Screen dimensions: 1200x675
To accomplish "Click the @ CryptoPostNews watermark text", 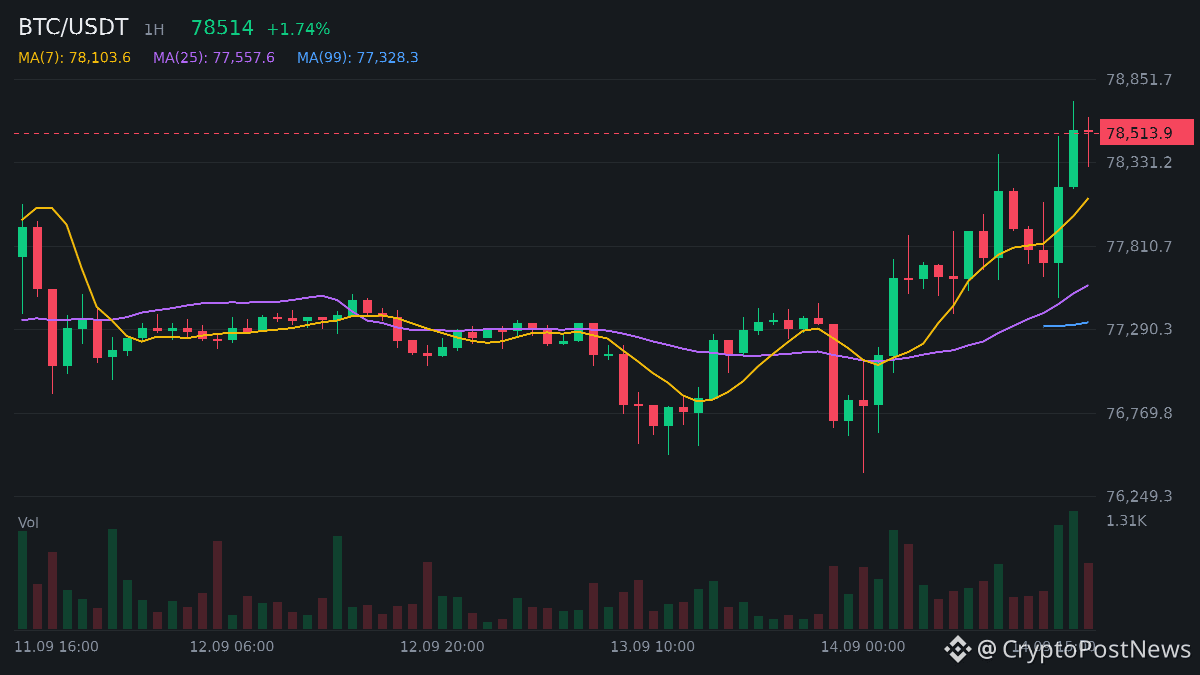I will pos(1084,649).
